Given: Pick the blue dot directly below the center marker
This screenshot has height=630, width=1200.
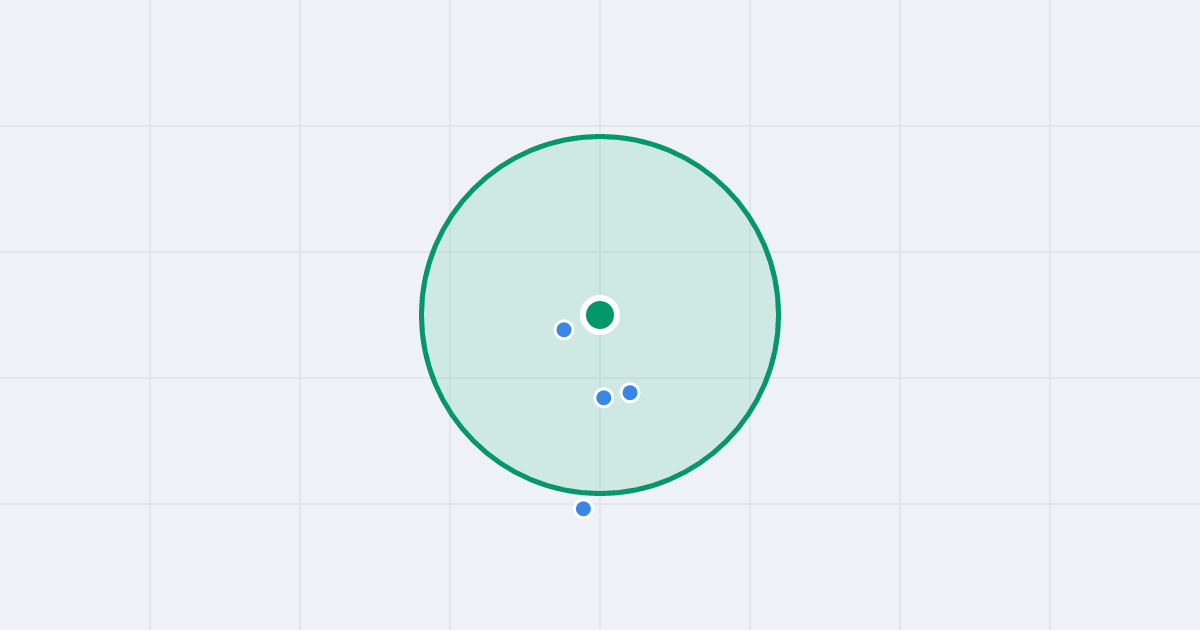Looking at the screenshot, I should click(x=604, y=398).
